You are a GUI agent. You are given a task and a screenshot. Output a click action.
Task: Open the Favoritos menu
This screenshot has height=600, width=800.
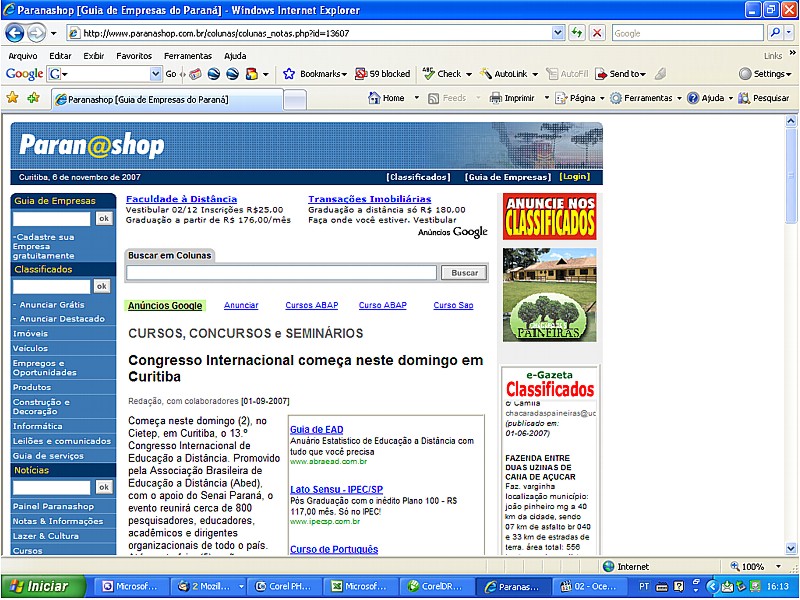pos(134,56)
